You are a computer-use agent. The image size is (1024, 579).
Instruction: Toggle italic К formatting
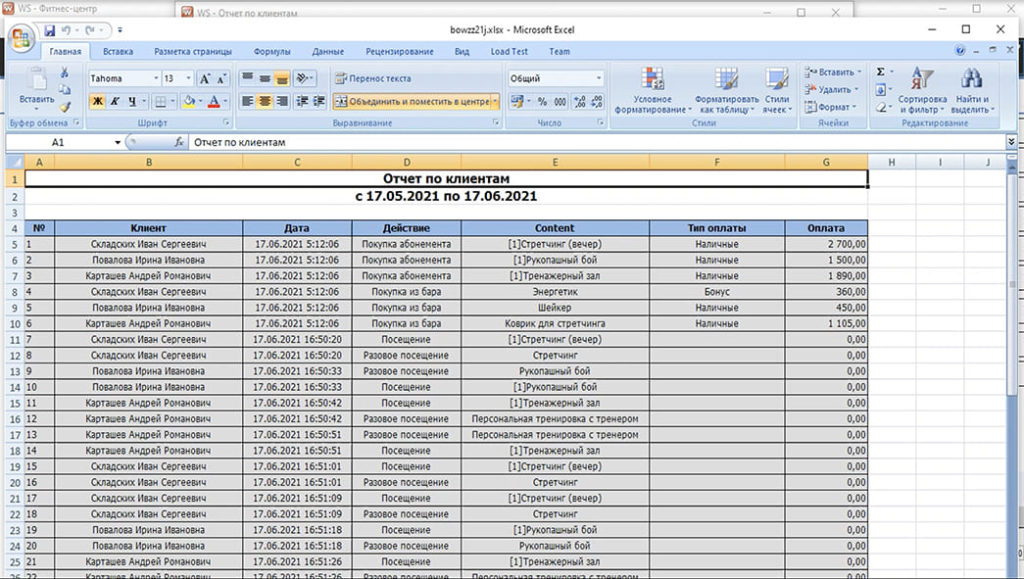[x=114, y=101]
